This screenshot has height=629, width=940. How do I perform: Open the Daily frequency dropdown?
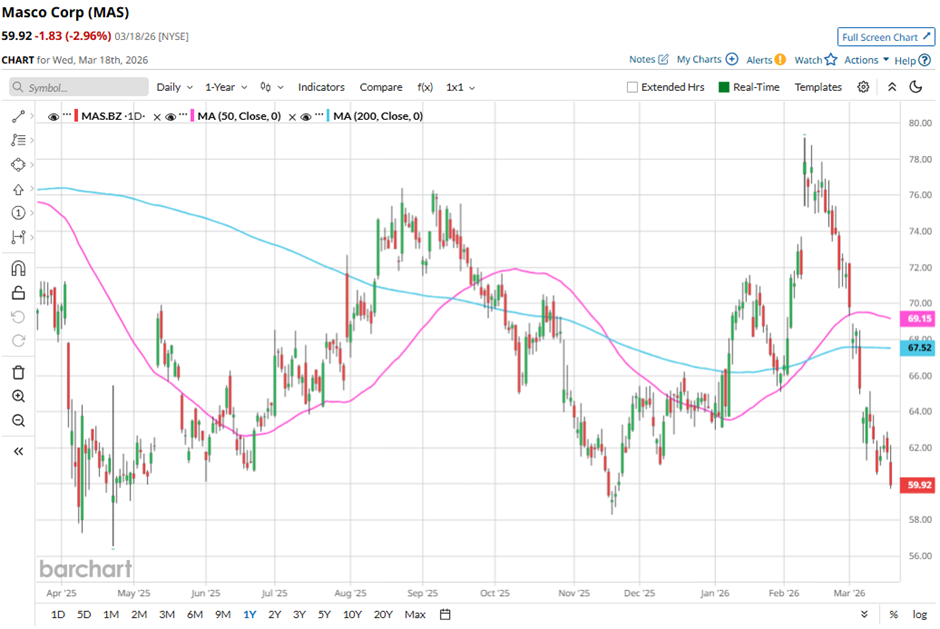click(175, 87)
